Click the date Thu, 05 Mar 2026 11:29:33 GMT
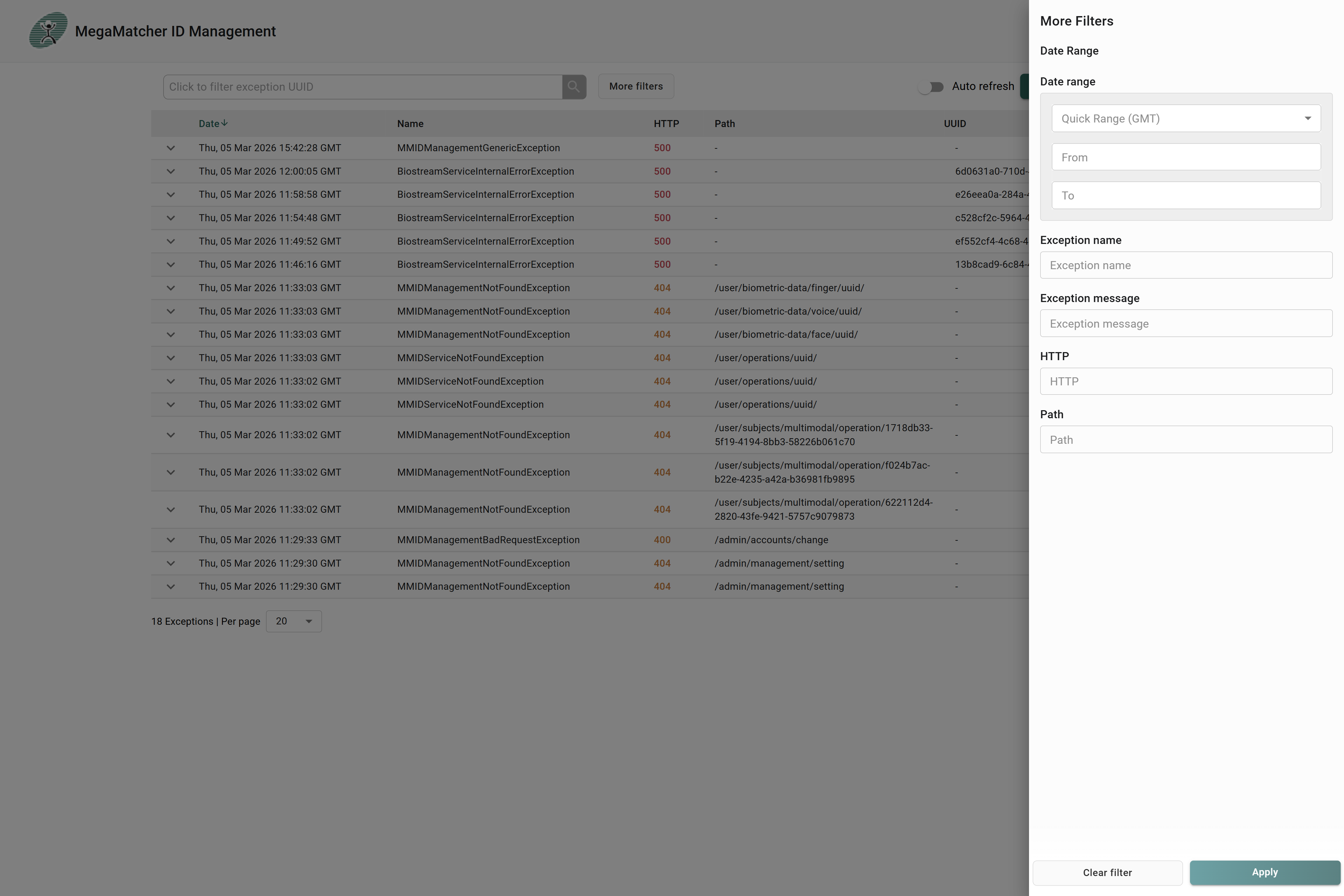Viewport: 1344px width, 896px height. (x=270, y=540)
